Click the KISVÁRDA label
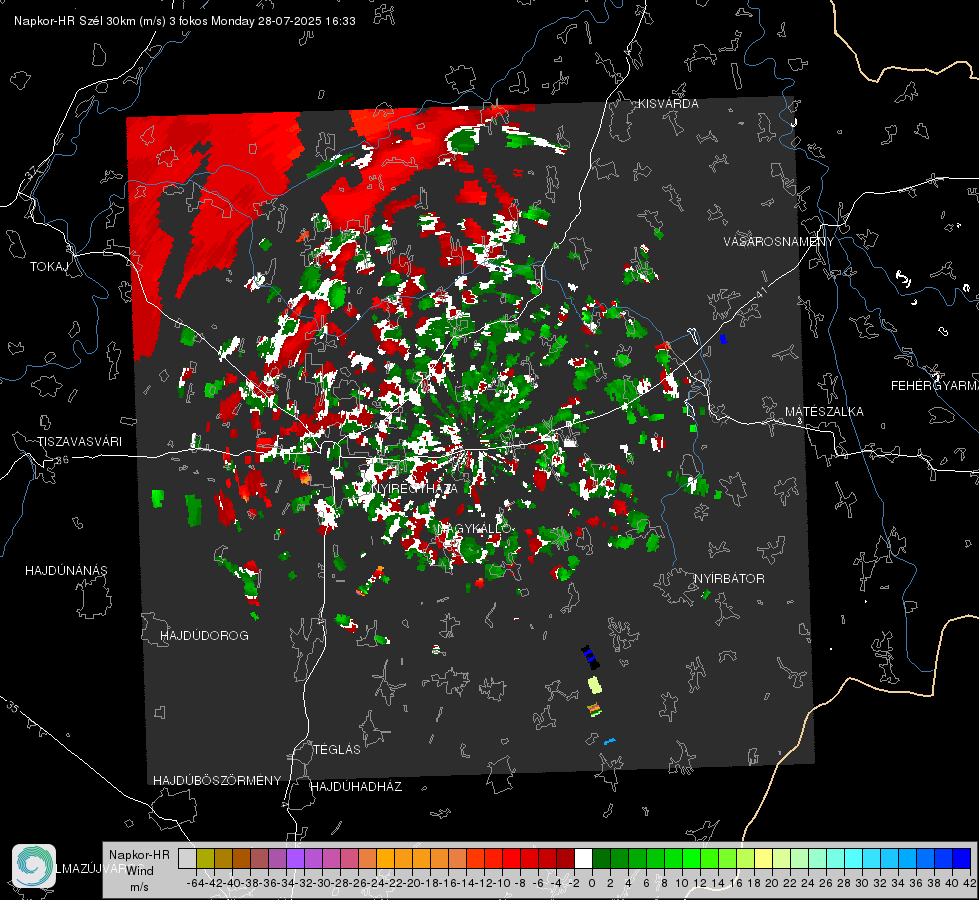The image size is (979, 900). 668,104
